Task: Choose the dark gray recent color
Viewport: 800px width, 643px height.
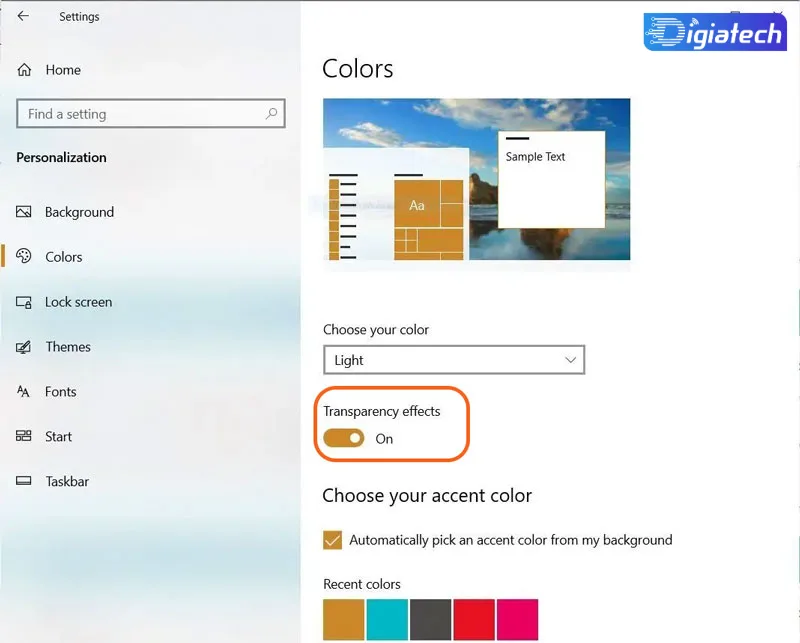Action: point(431,620)
